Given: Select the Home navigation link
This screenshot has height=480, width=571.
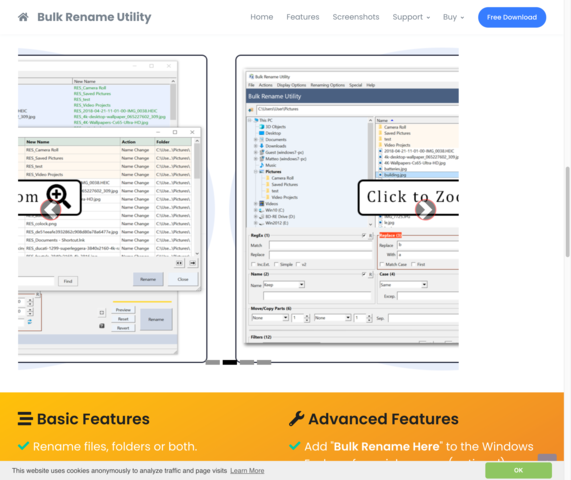Looking at the screenshot, I should pyautogui.click(x=261, y=17).
